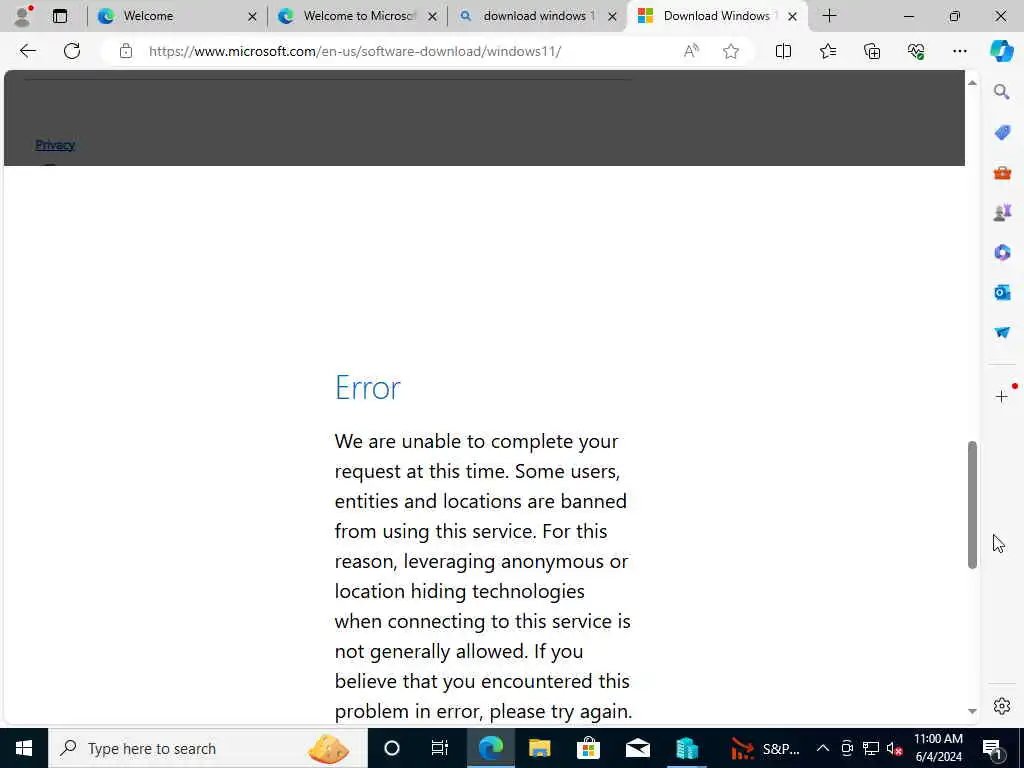Viewport: 1024px width, 768px height.
Task: Refresh the current page
Action: point(72,51)
